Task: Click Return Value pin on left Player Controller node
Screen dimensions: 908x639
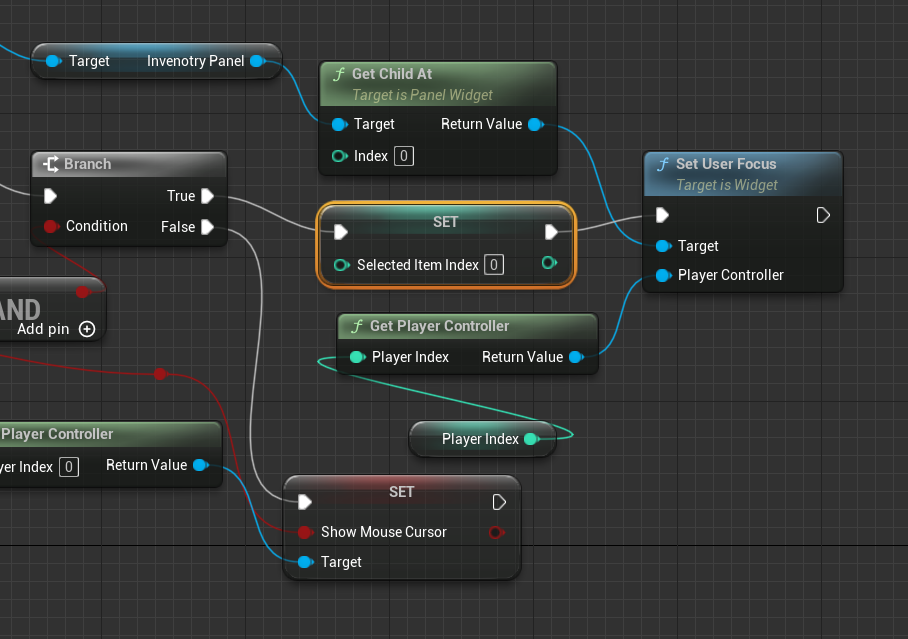Action: point(201,465)
